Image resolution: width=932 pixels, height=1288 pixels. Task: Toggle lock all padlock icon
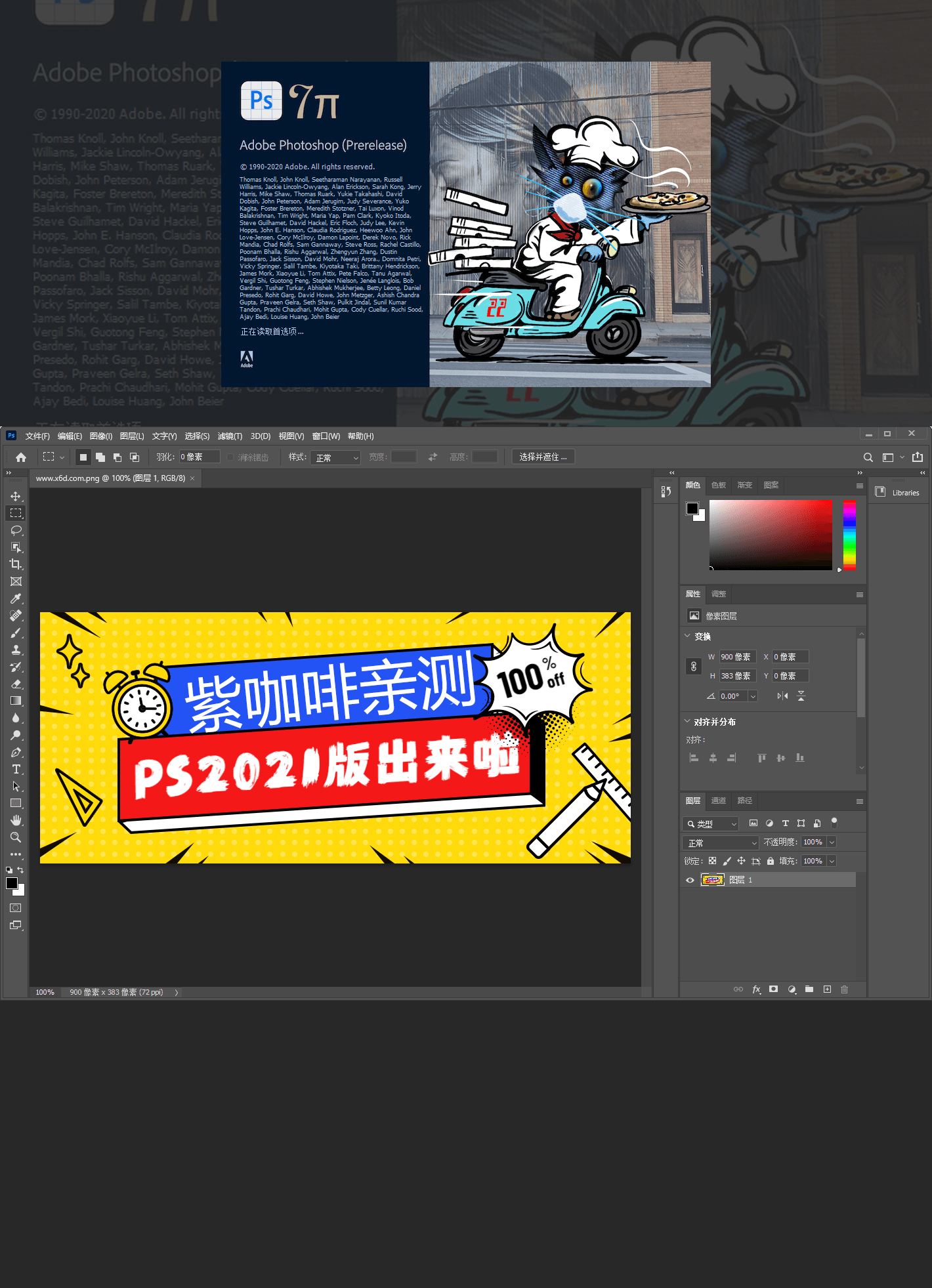pyautogui.click(x=771, y=861)
